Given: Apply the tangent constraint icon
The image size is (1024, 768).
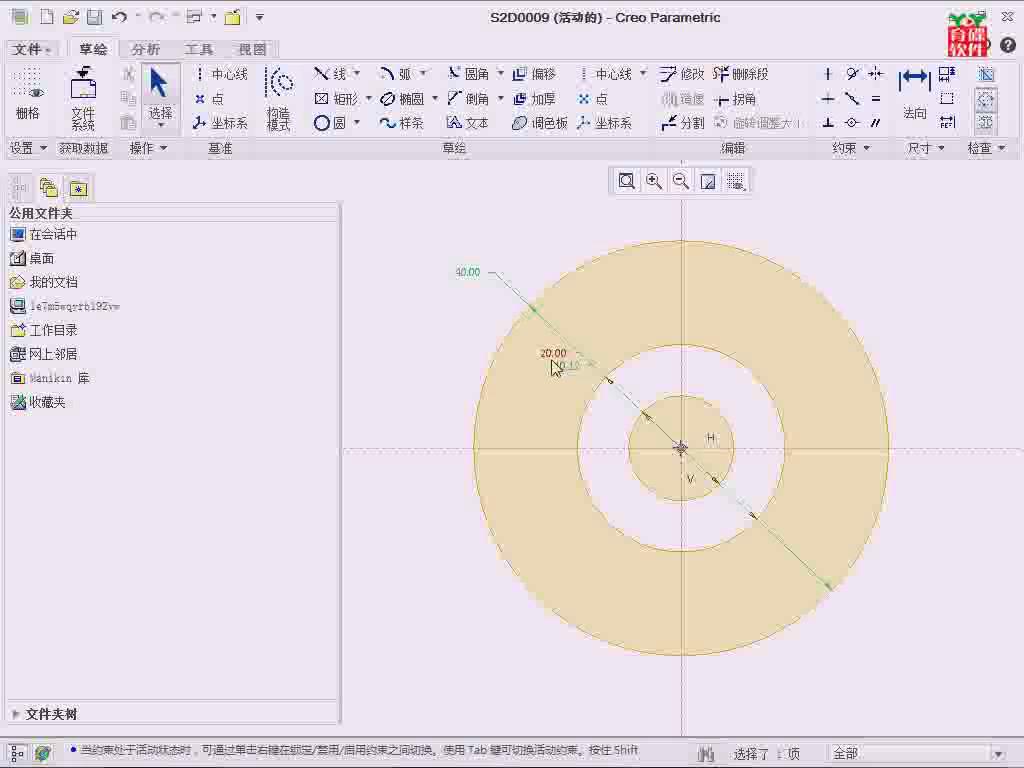Looking at the screenshot, I should pos(852,74).
